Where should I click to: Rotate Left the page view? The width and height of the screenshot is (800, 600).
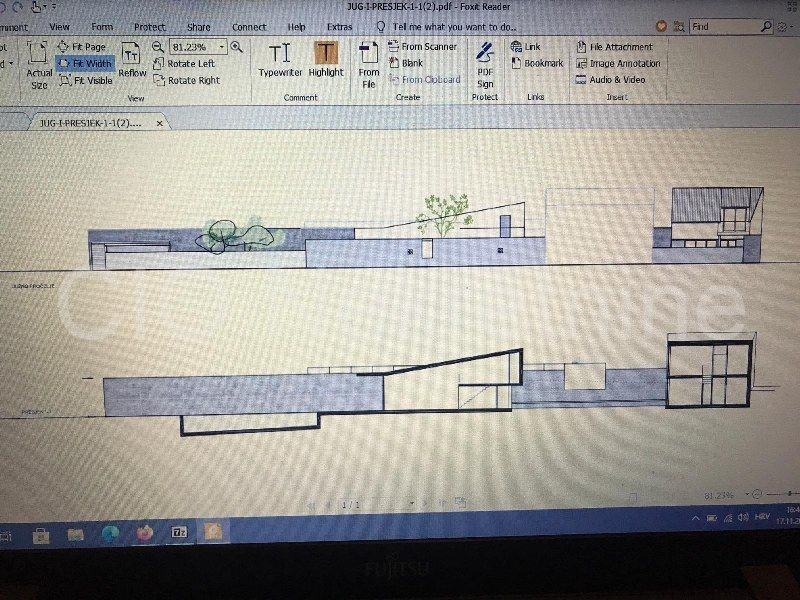point(184,64)
